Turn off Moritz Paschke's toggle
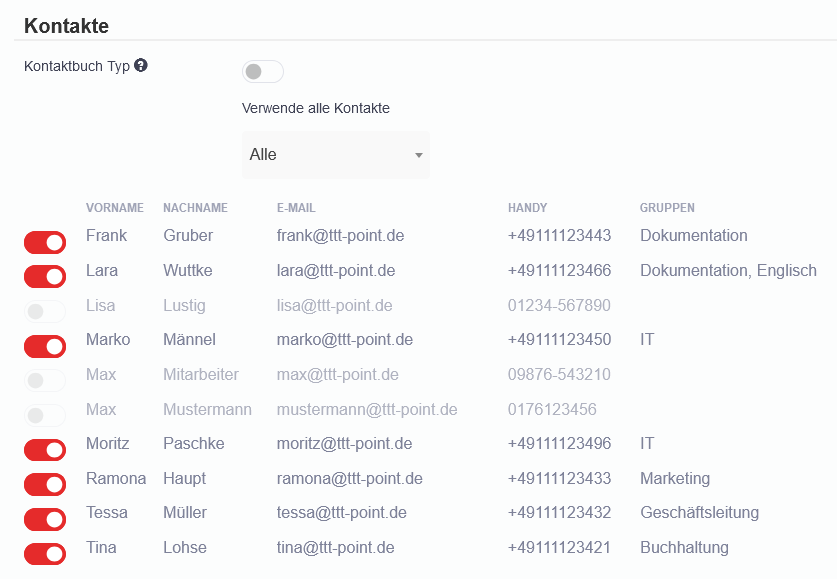 coord(45,450)
